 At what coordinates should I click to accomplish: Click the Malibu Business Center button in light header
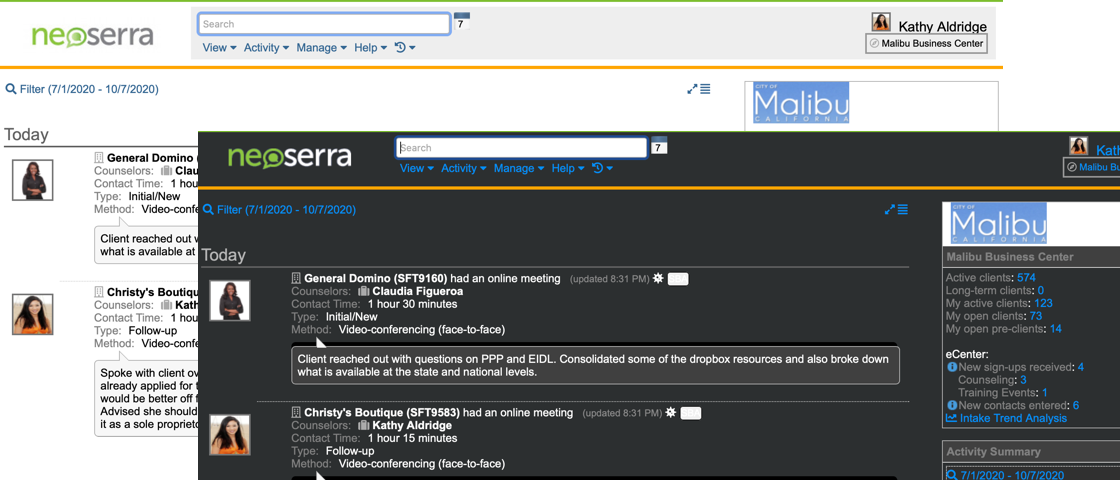point(926,44)
